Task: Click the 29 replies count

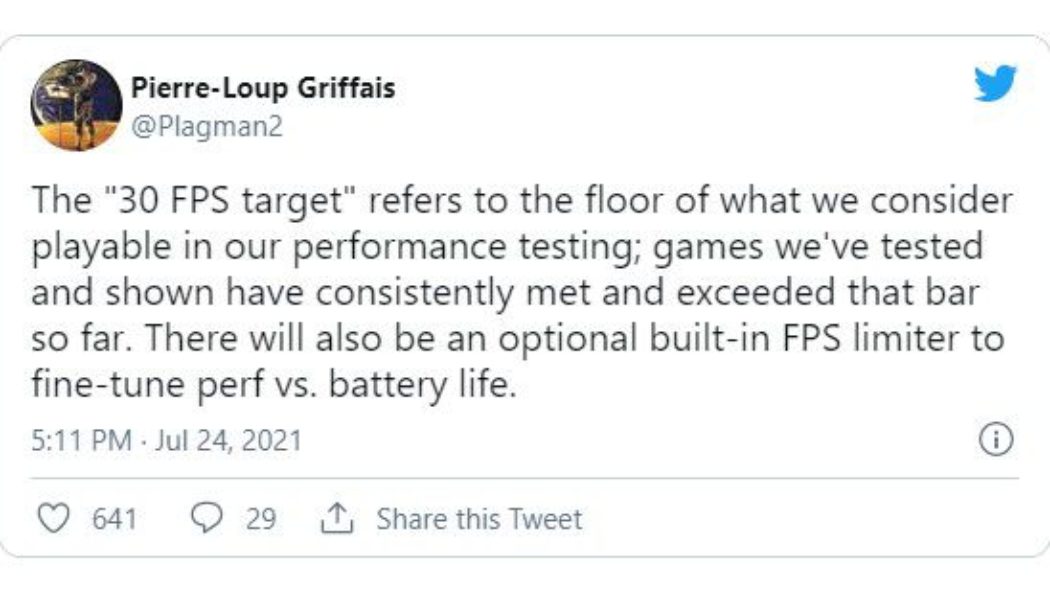Action: tap(261, 519)
